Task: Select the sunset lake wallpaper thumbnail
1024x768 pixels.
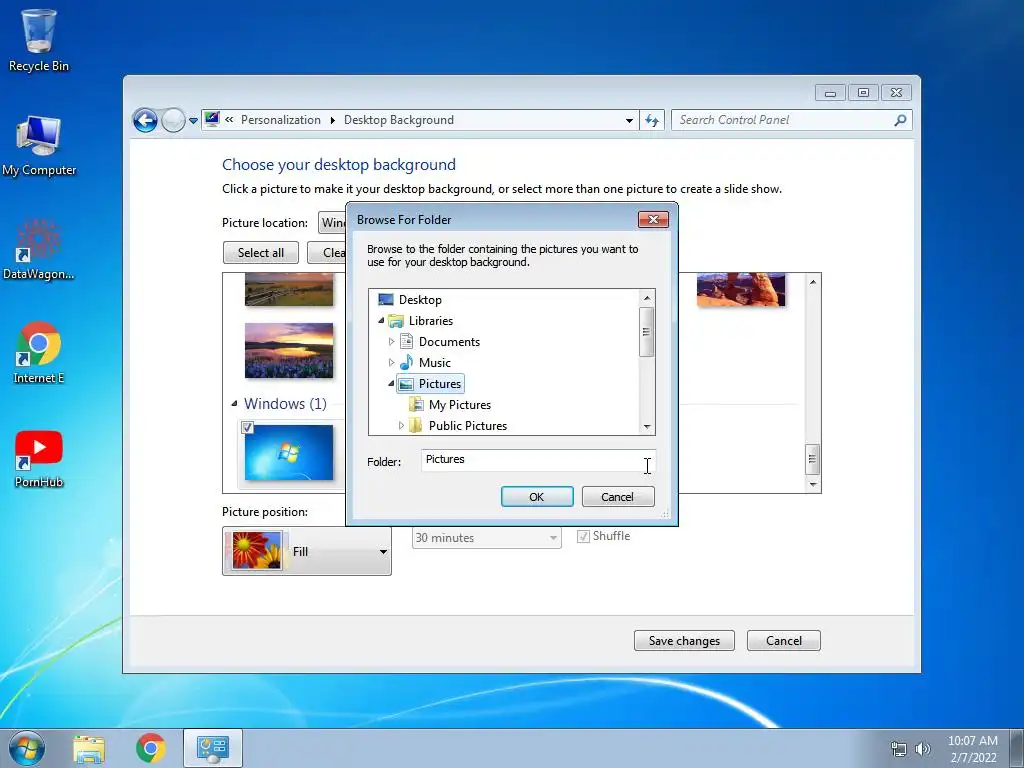Action: (x=289, y=351)
